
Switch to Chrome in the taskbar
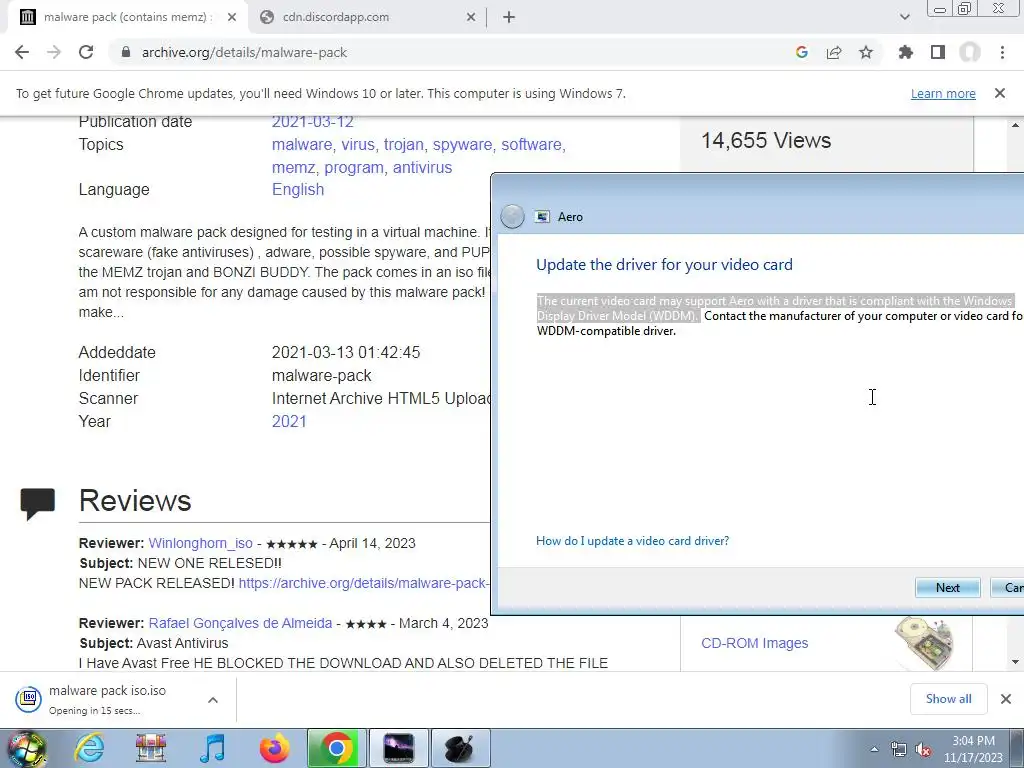337,748
